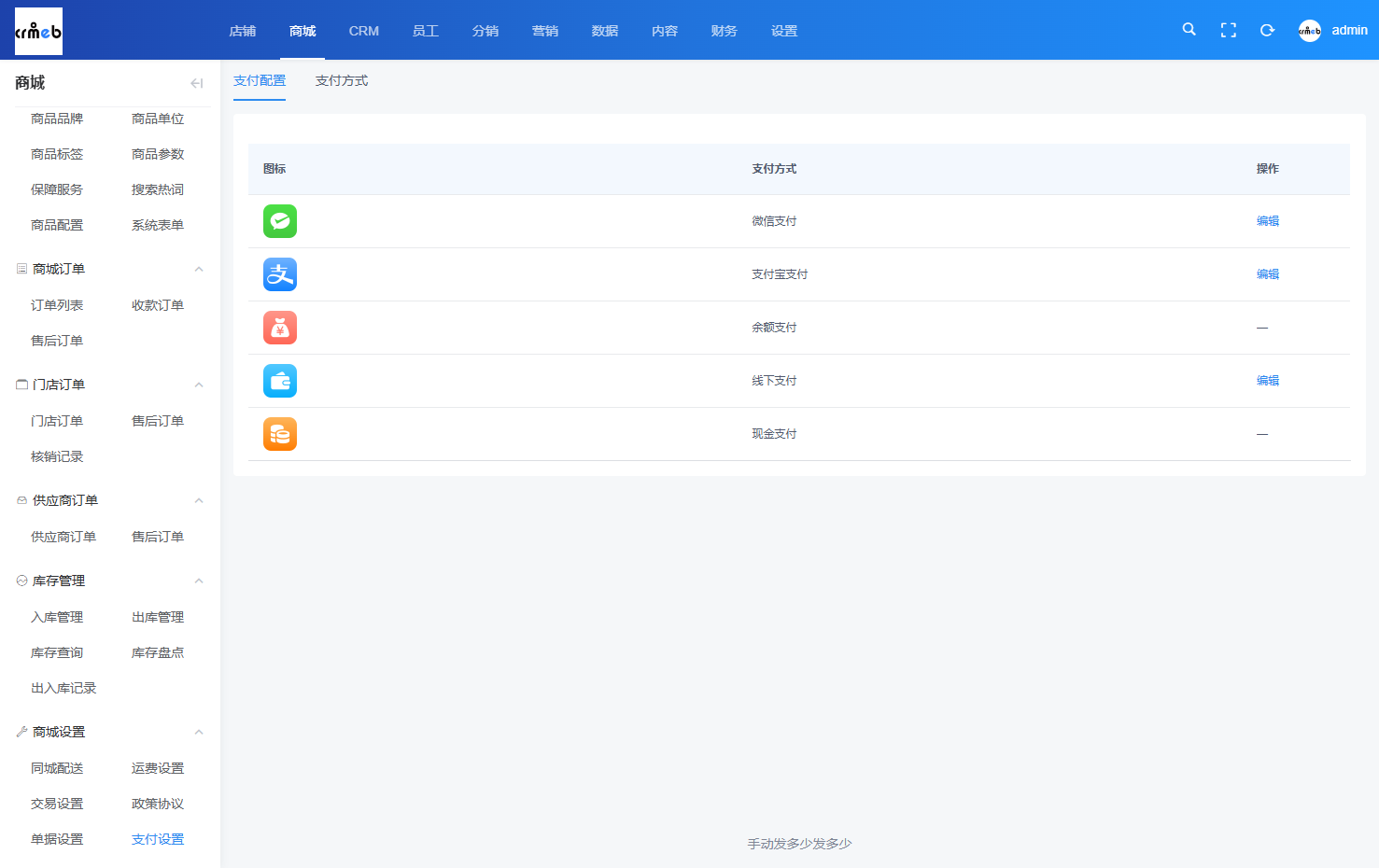1379x868 pixels.
Task: Click the search magnifier icon in header
Action: click(1189, 29)
